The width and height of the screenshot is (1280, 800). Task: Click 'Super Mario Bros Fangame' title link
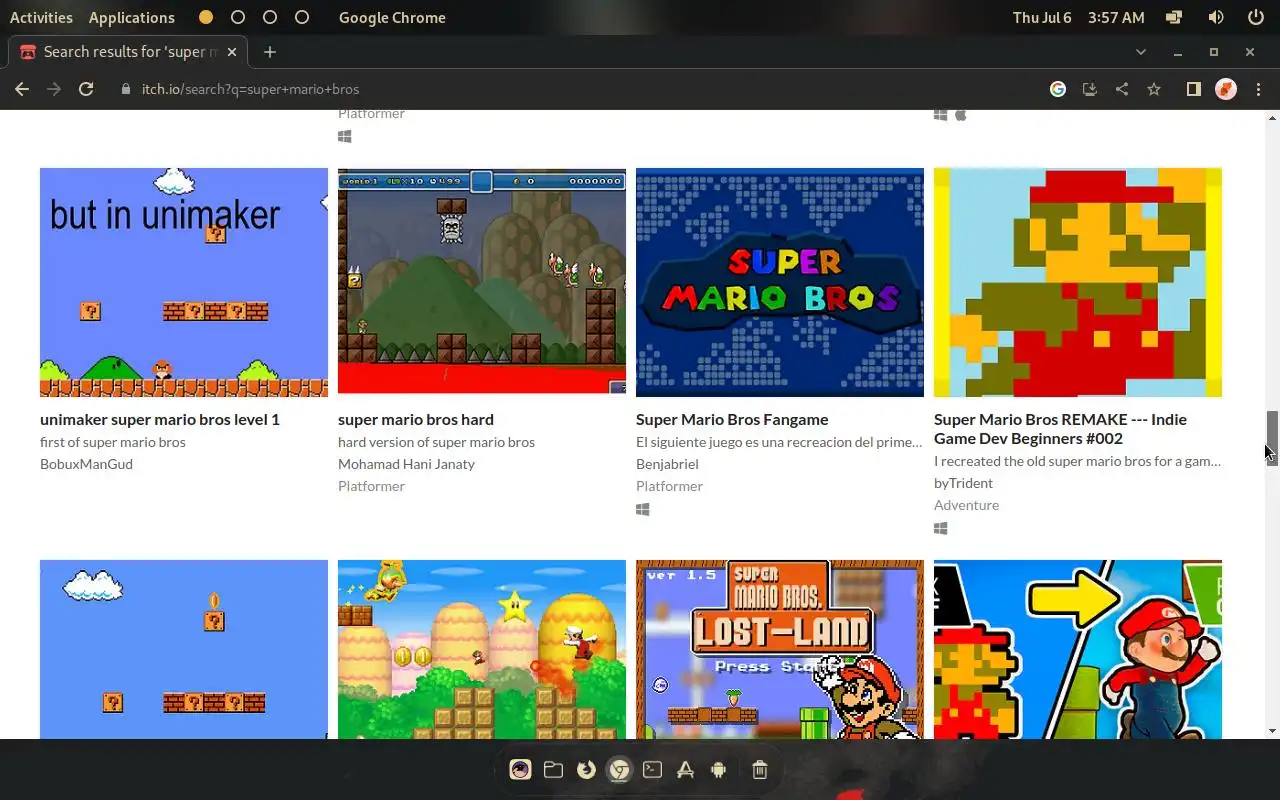(732, 419)
